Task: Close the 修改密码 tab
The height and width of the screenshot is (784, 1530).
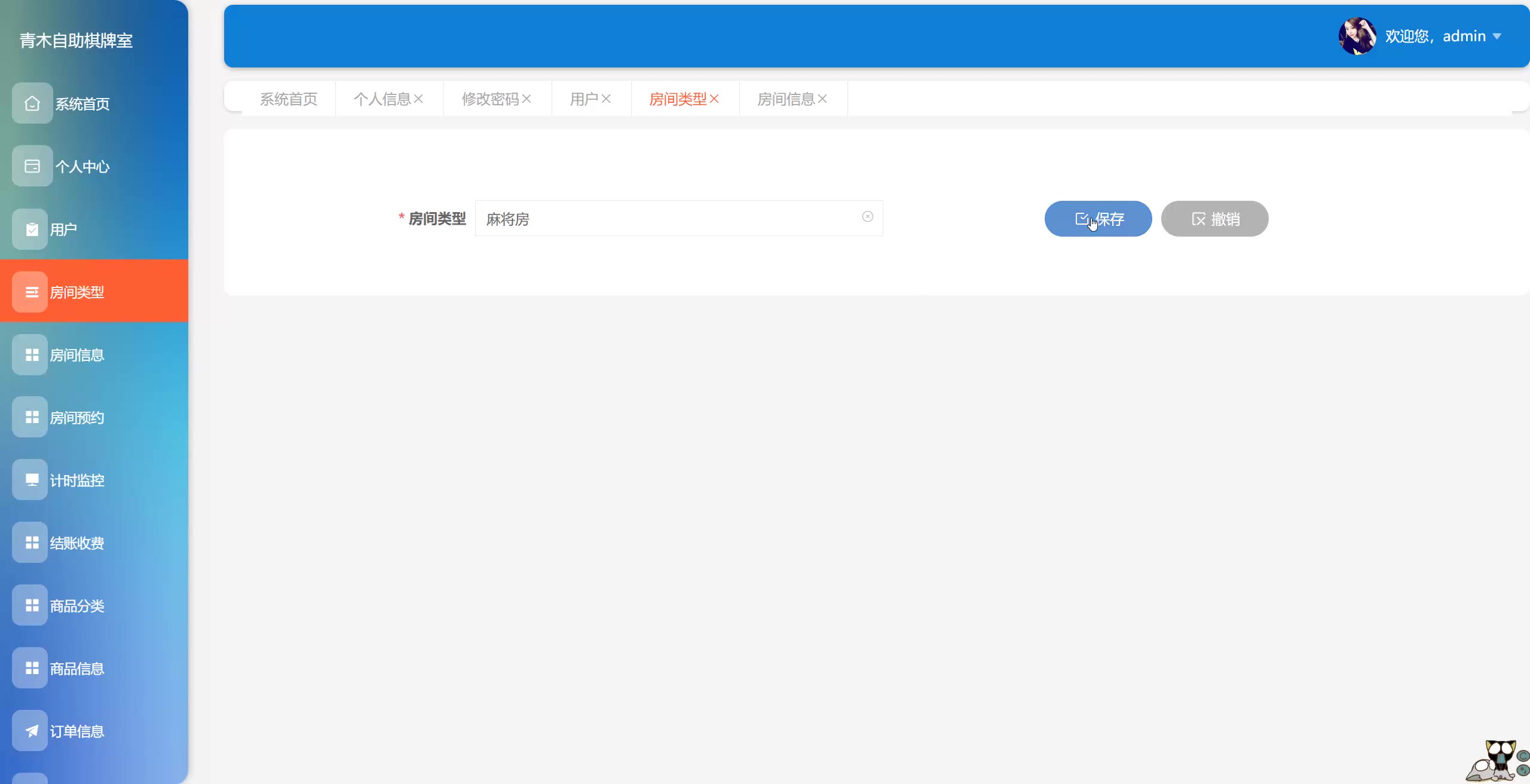Action: tap(527, 99)
